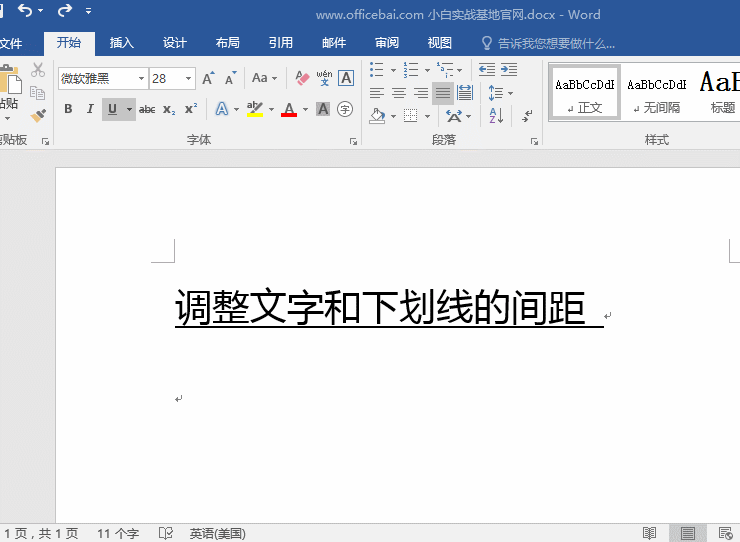The width and height of the screenshot is (740, 542).
Task: Click the Undo arrow in the title bar
Action: [x=25, y=11]
